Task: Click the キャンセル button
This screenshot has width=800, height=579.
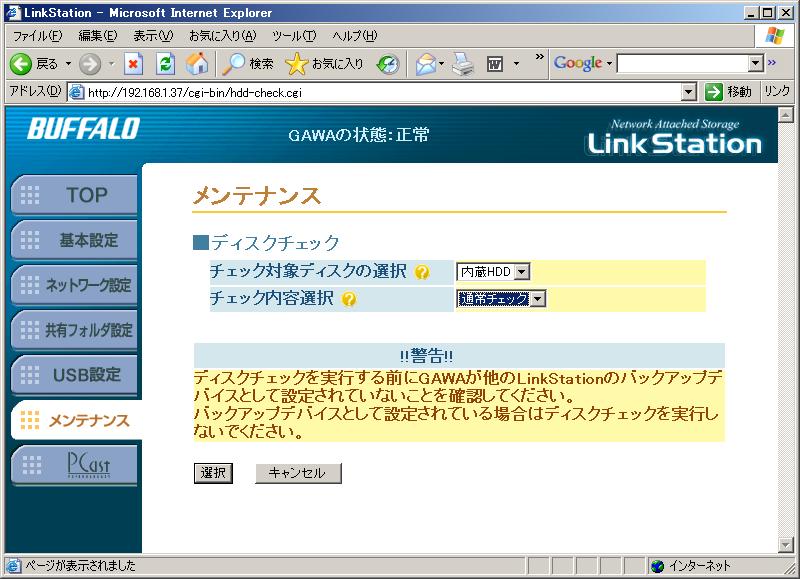Action: pos(298,473)
